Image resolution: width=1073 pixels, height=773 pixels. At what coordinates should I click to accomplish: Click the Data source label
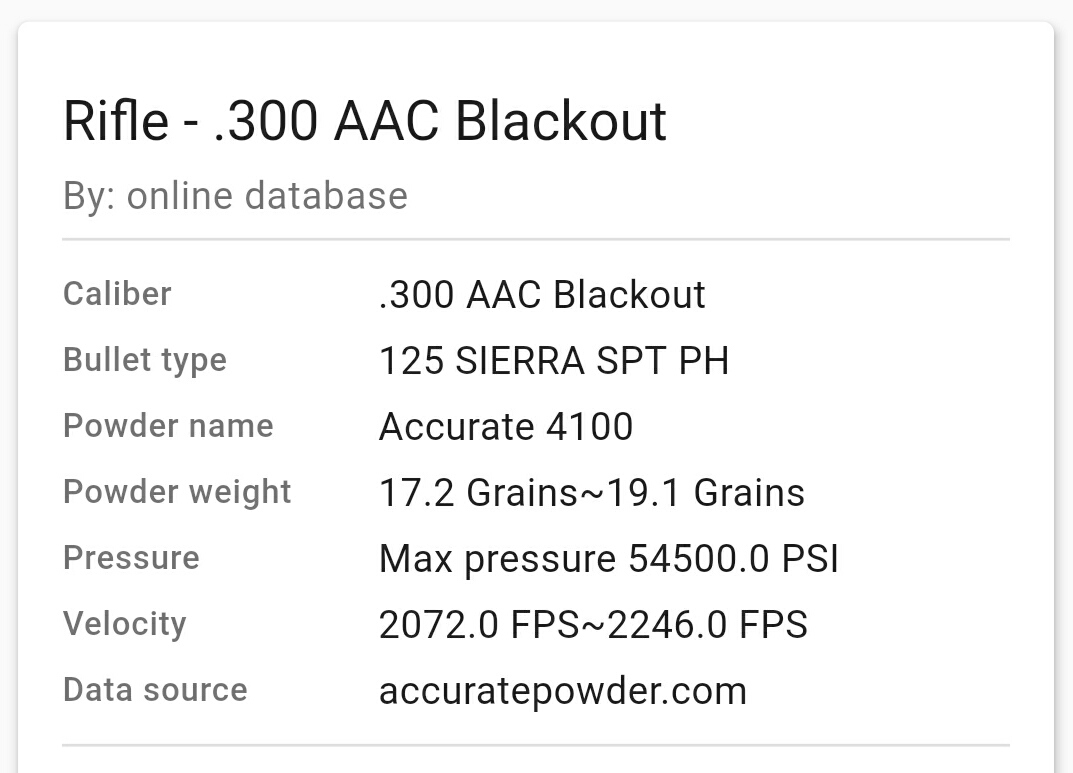pos(155,690)
